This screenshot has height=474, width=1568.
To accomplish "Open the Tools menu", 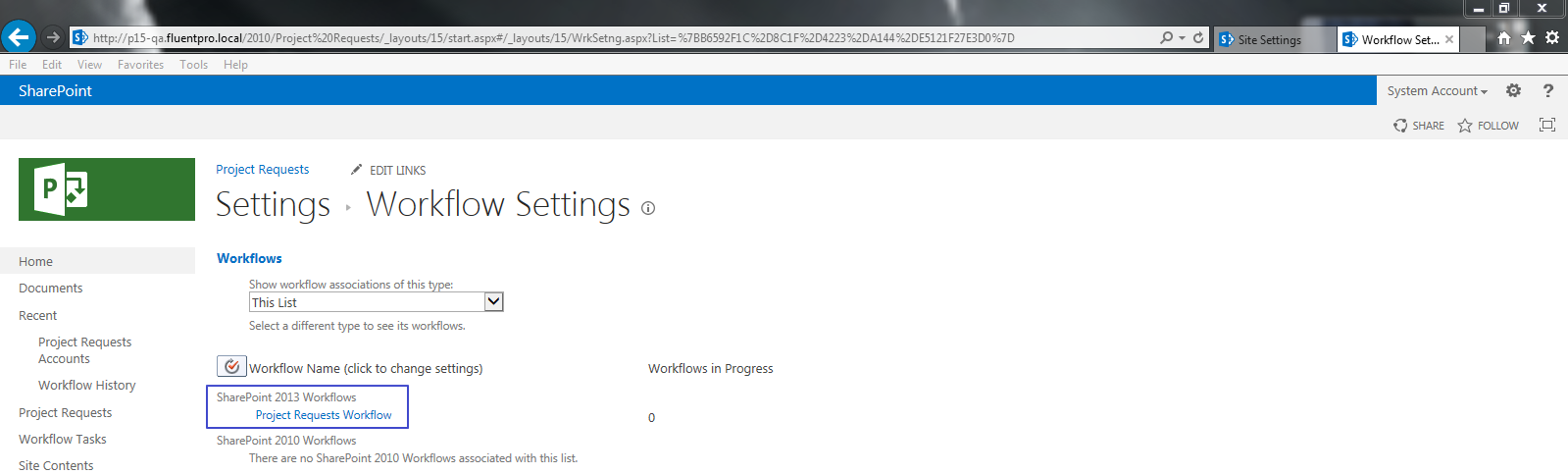I will 193,65.
